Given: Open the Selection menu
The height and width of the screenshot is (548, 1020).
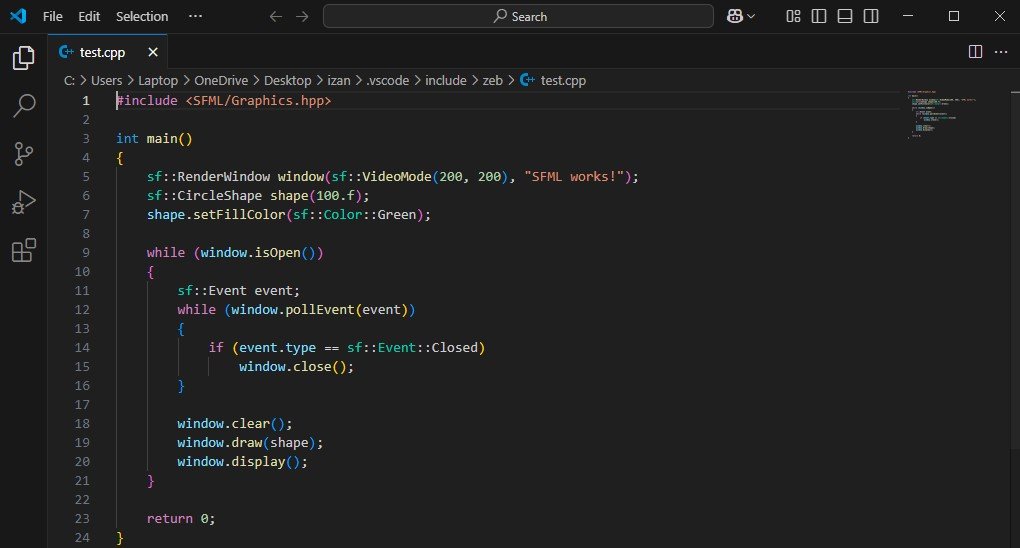Looking at the screenshot, I should [x=142, y=16].
